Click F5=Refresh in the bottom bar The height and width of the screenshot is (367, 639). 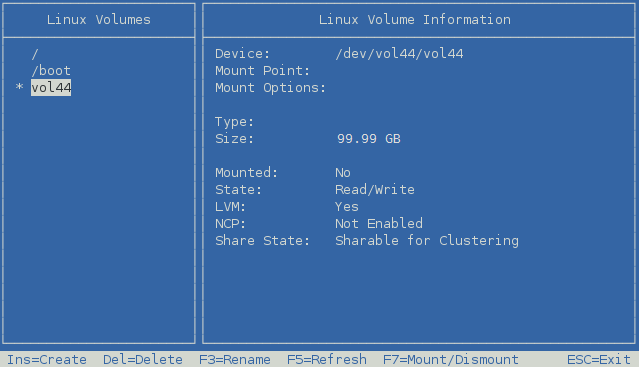coord(327,360)
